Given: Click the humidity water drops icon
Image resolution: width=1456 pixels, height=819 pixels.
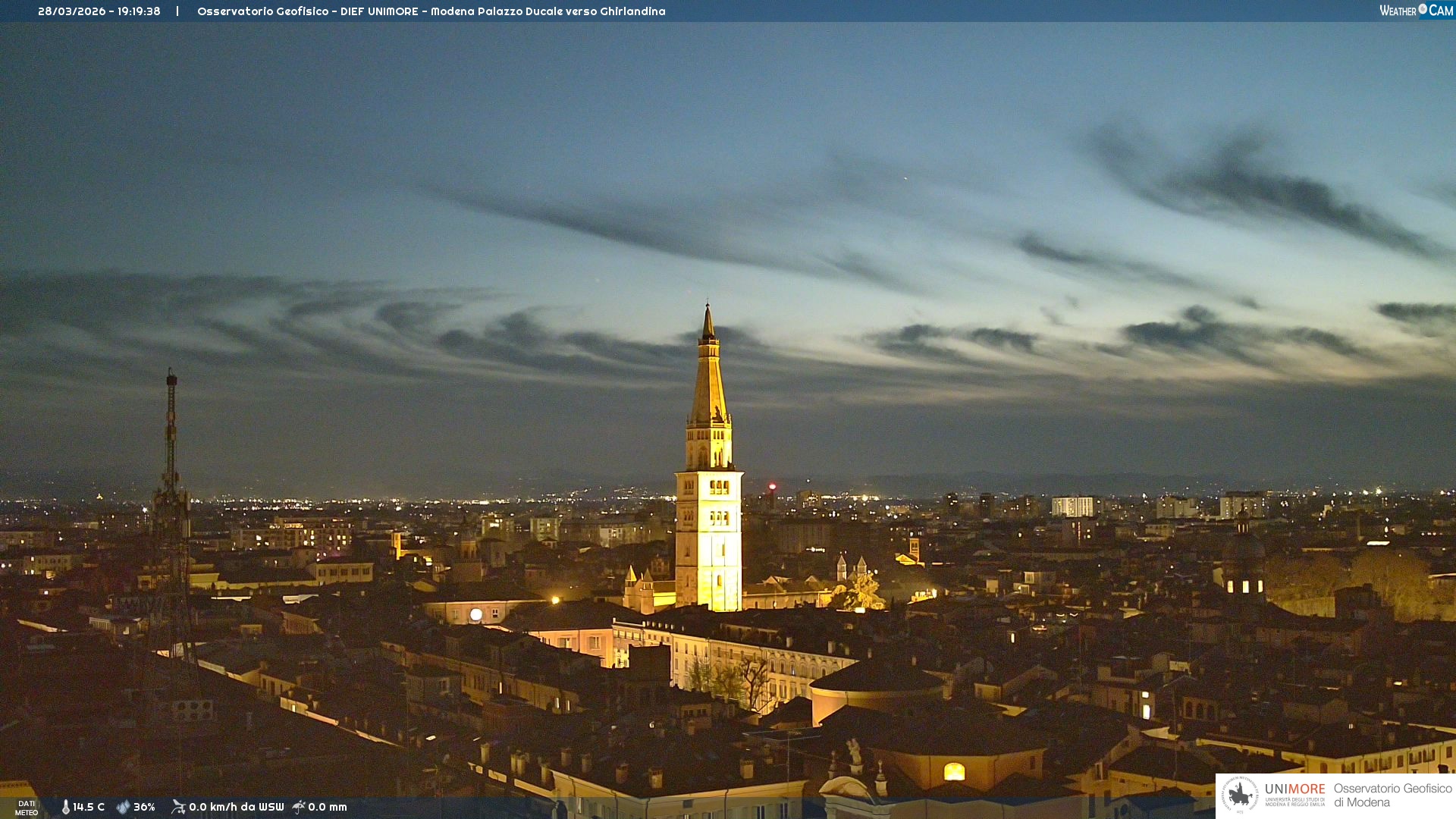Looking at the screenshot, I should 123,807.
